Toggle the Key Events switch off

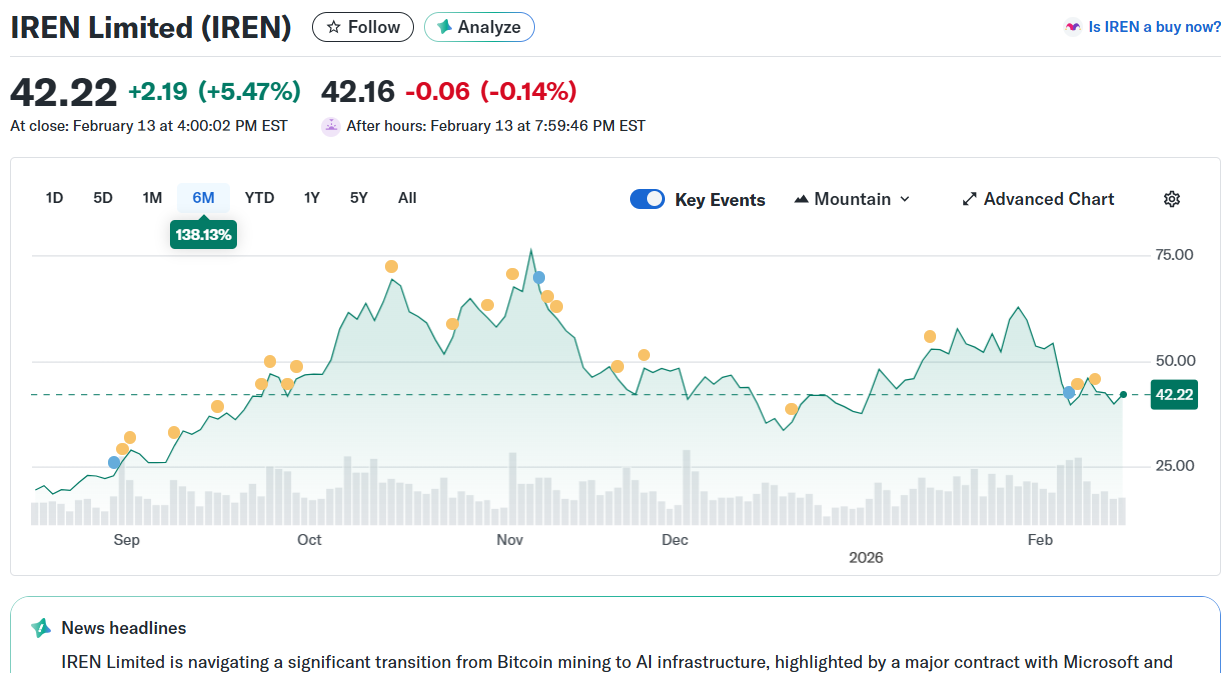(x=647, y=199)
